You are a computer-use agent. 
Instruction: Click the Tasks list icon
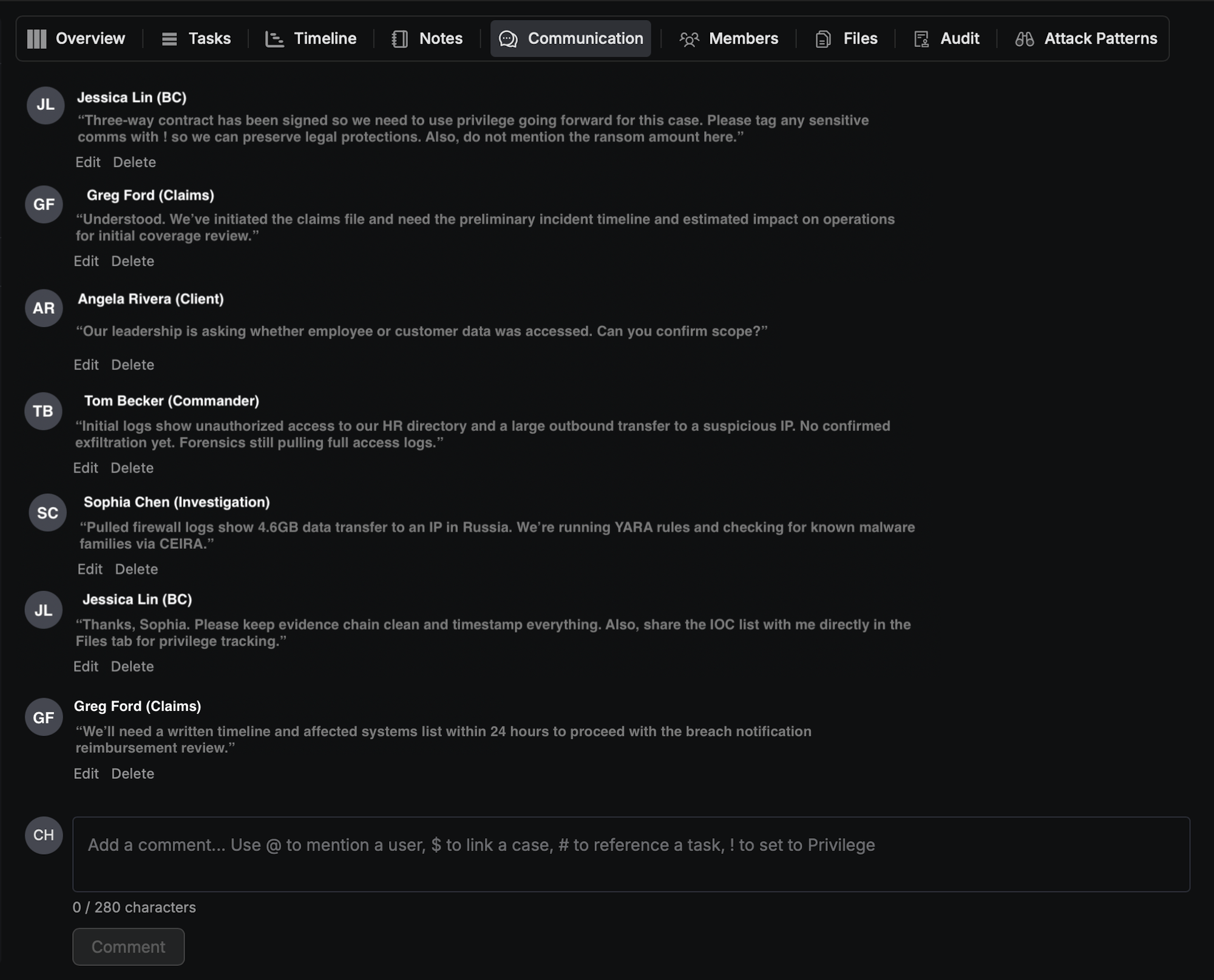(x=169, y=39)
